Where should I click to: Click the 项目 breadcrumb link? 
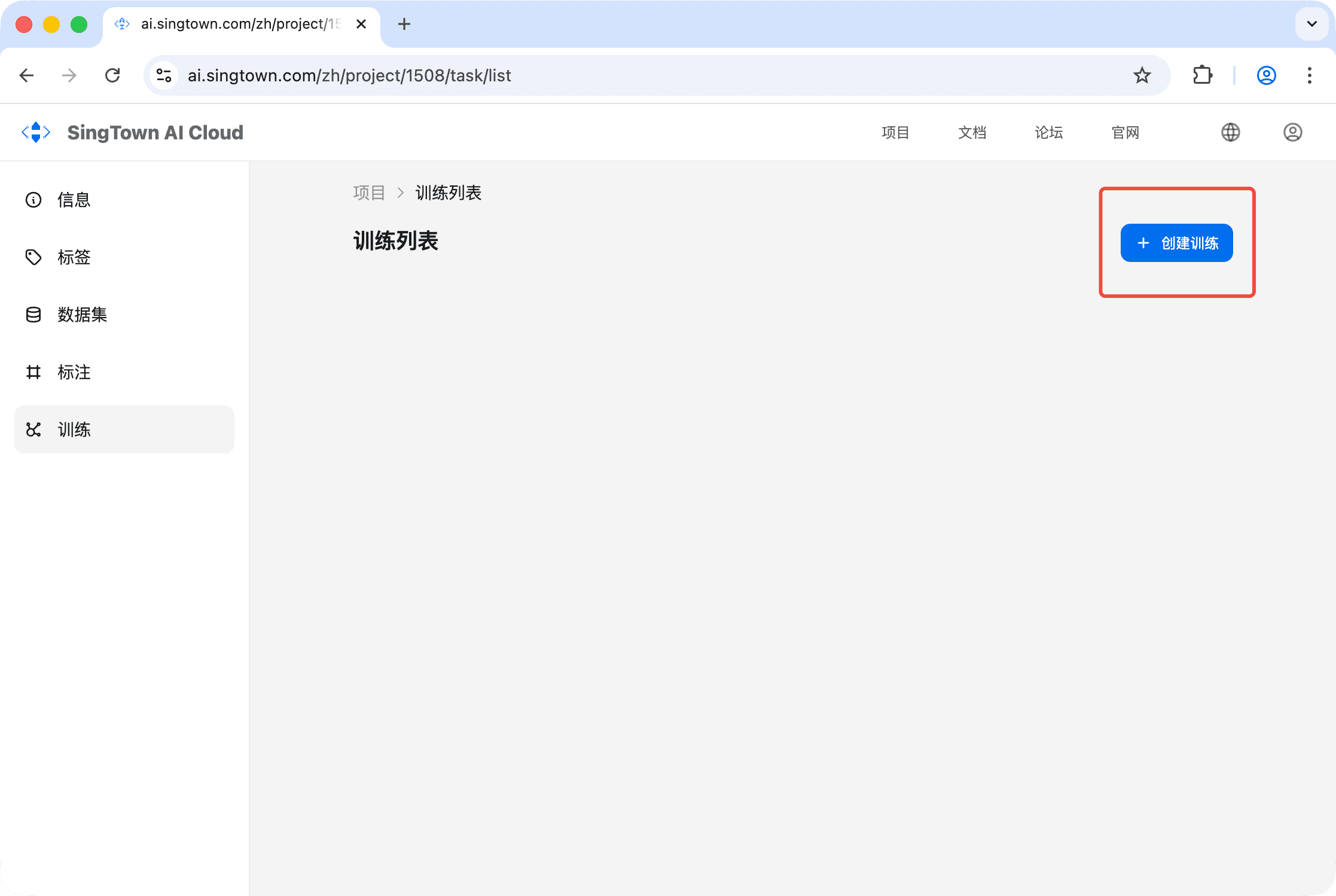pos(368,193)
